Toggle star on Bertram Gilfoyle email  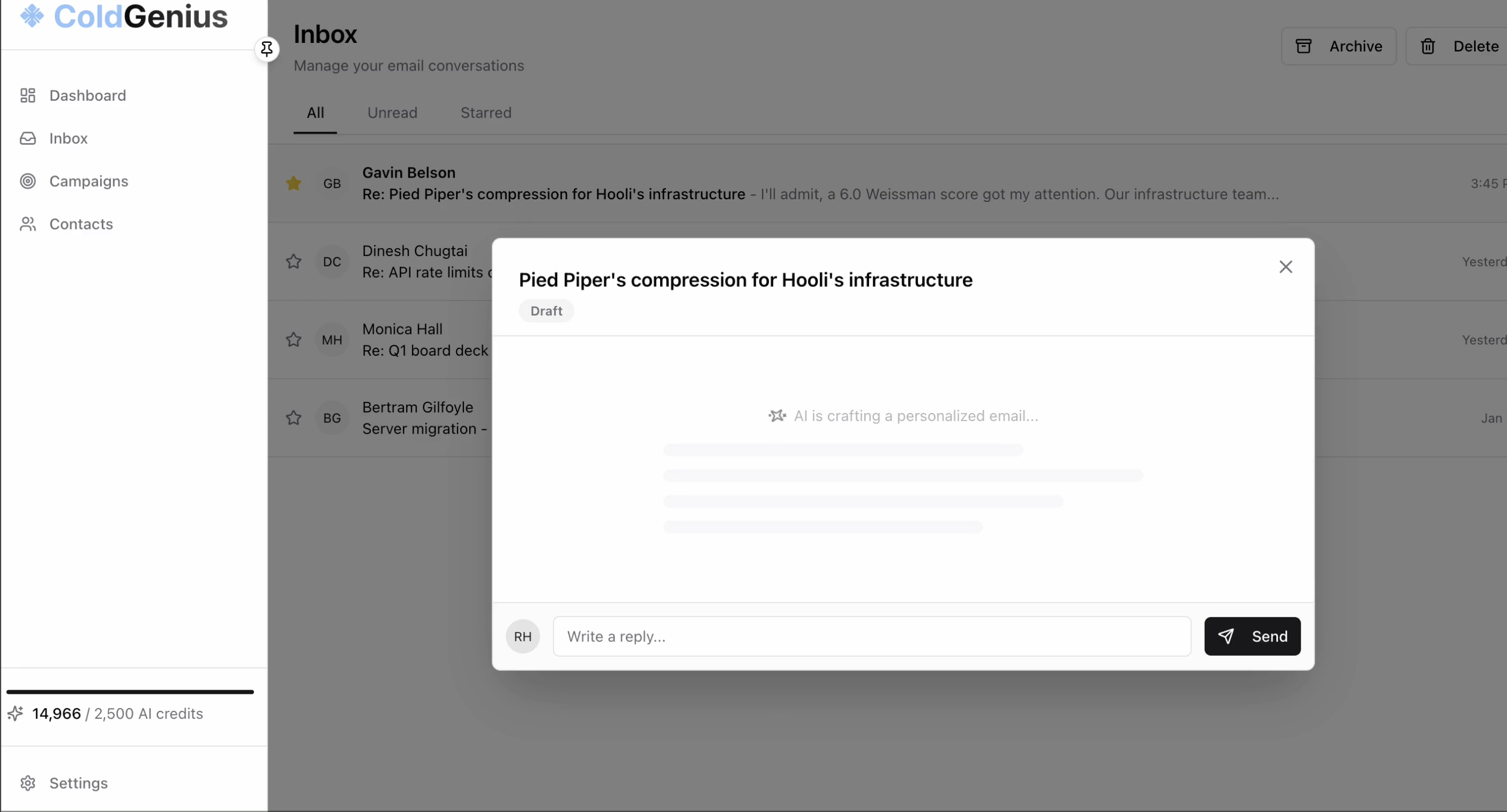[x=294, y=418]
